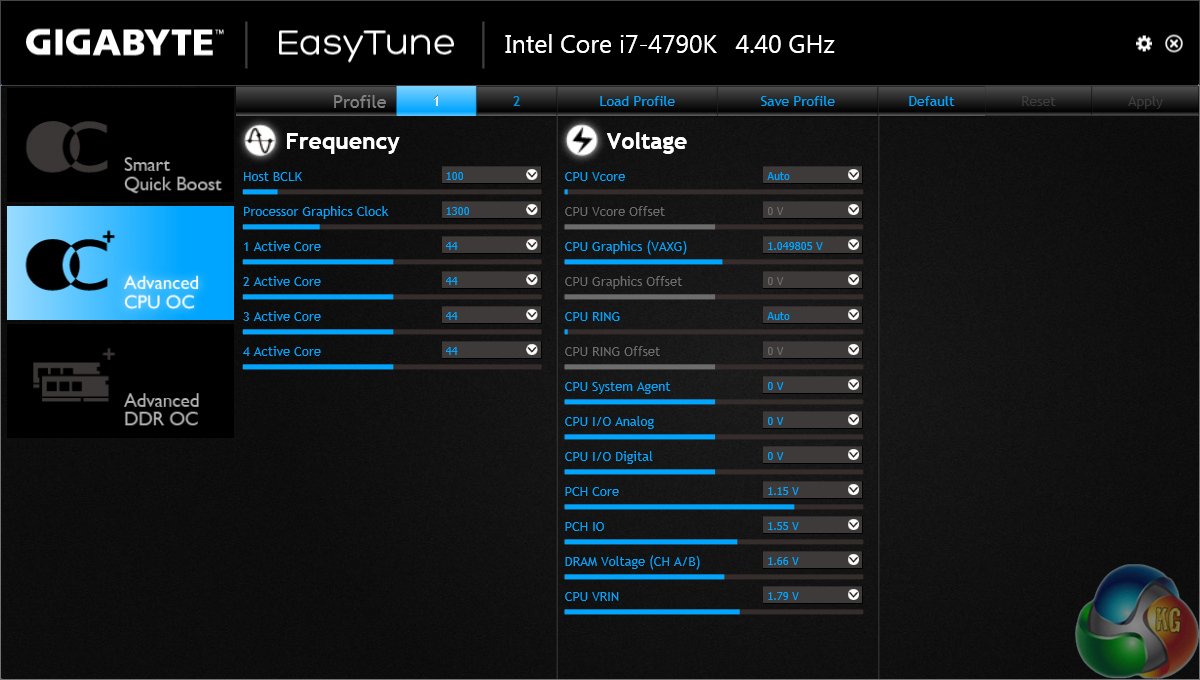Open the PCH Core voltage dropdown
Viewport: 1200px width, 680px height.
(x=853, y=490)
